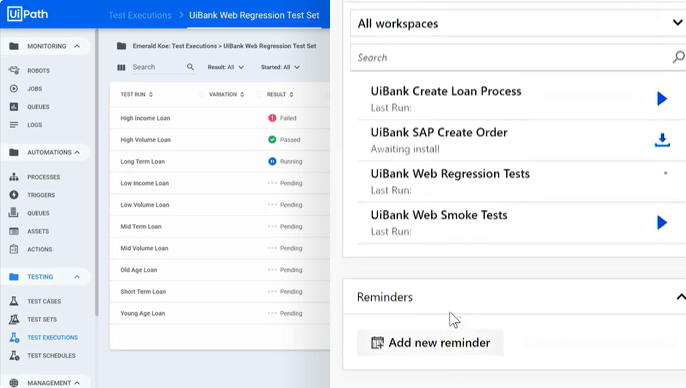
Task: Select the Low Income Loan row
Action: tap(220, 183)
